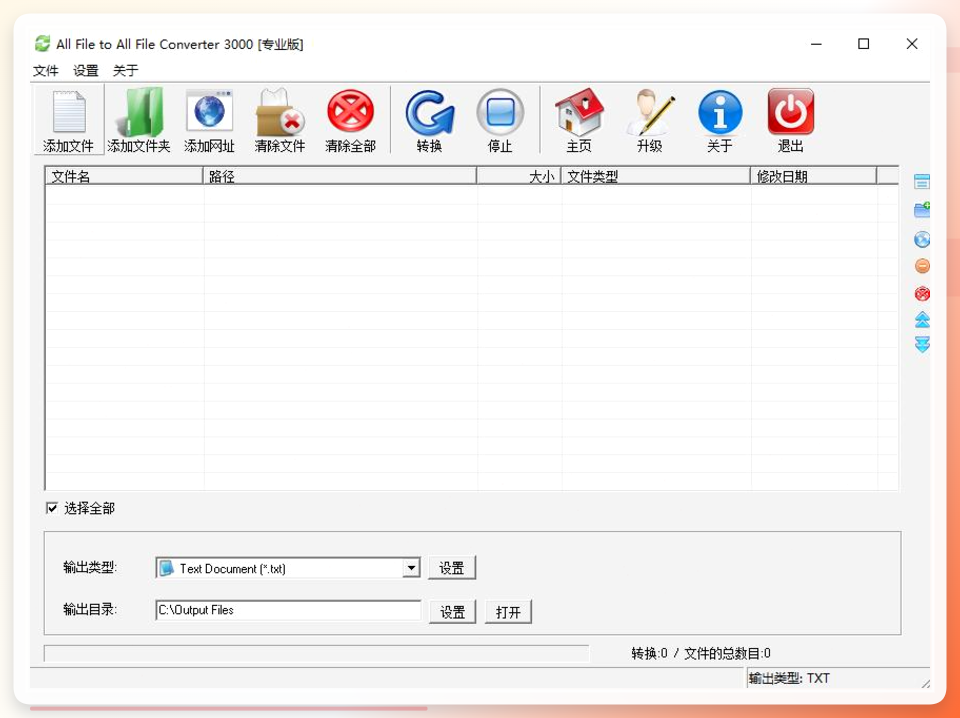Open the 关于 menu in menu bar
This screenshot has width=960, height=718.
pyautogui.click(x=126, y=70)
